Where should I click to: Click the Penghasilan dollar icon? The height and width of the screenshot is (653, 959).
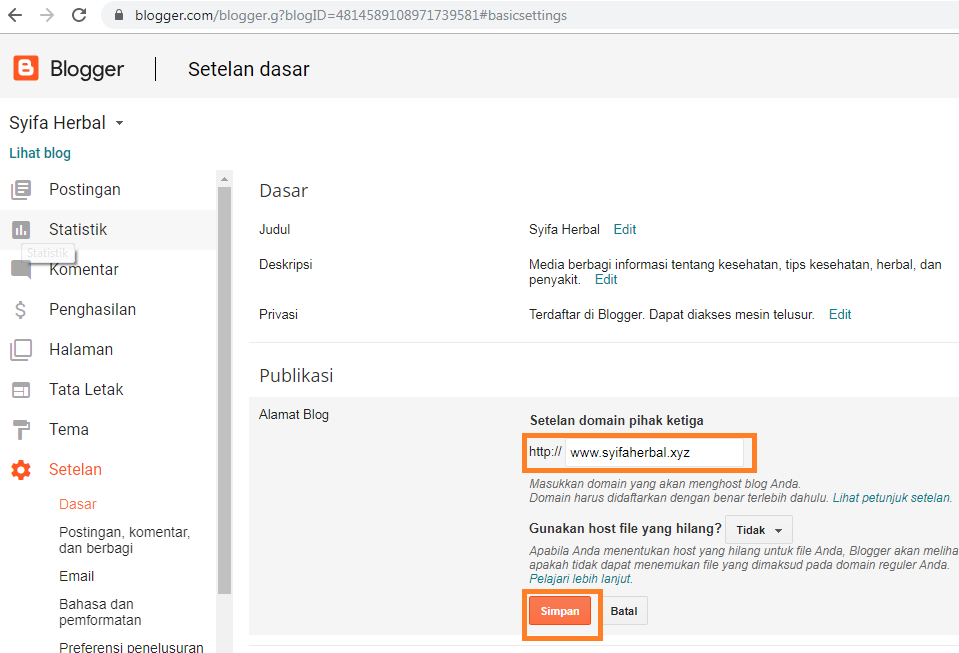tap(21, 310)
